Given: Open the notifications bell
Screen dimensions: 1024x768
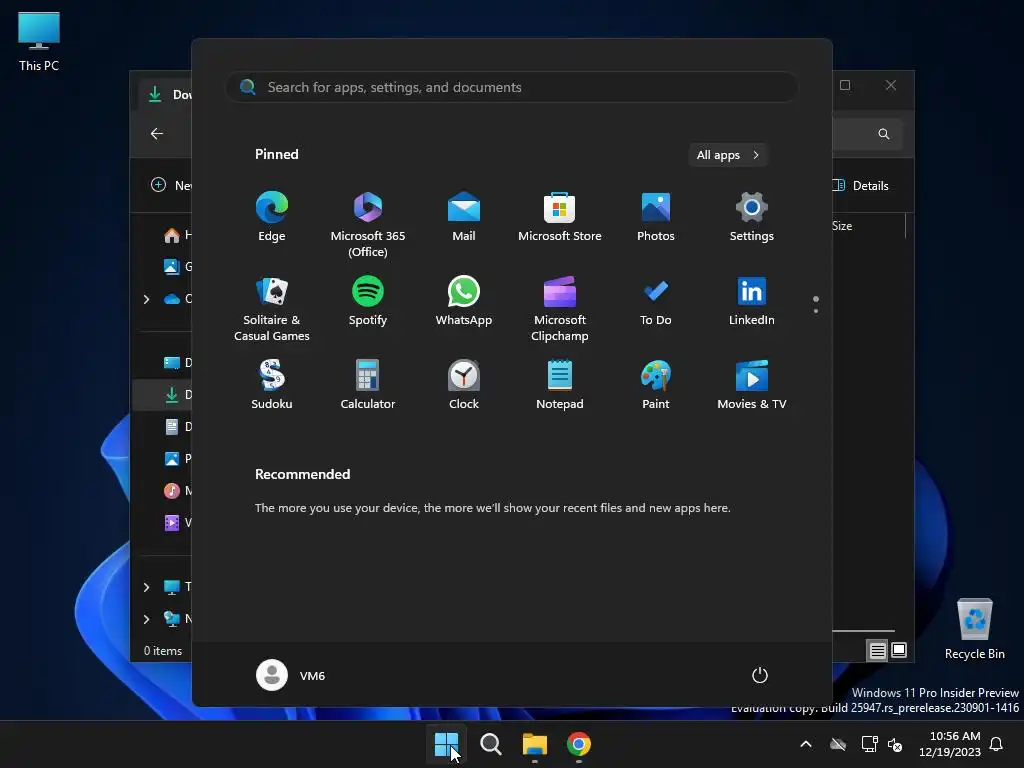Looking at the screenshot, I should coord(997,744).
